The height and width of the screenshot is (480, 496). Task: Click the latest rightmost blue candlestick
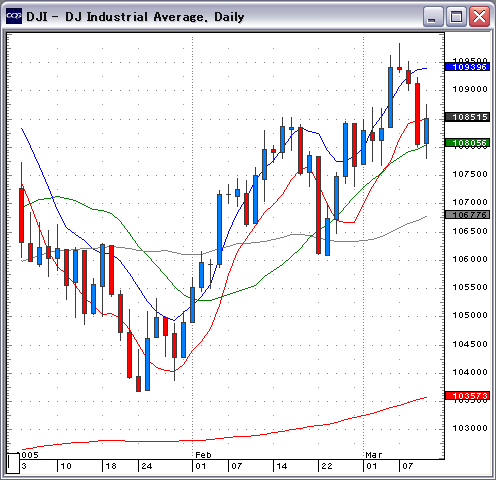pos(426,131)
